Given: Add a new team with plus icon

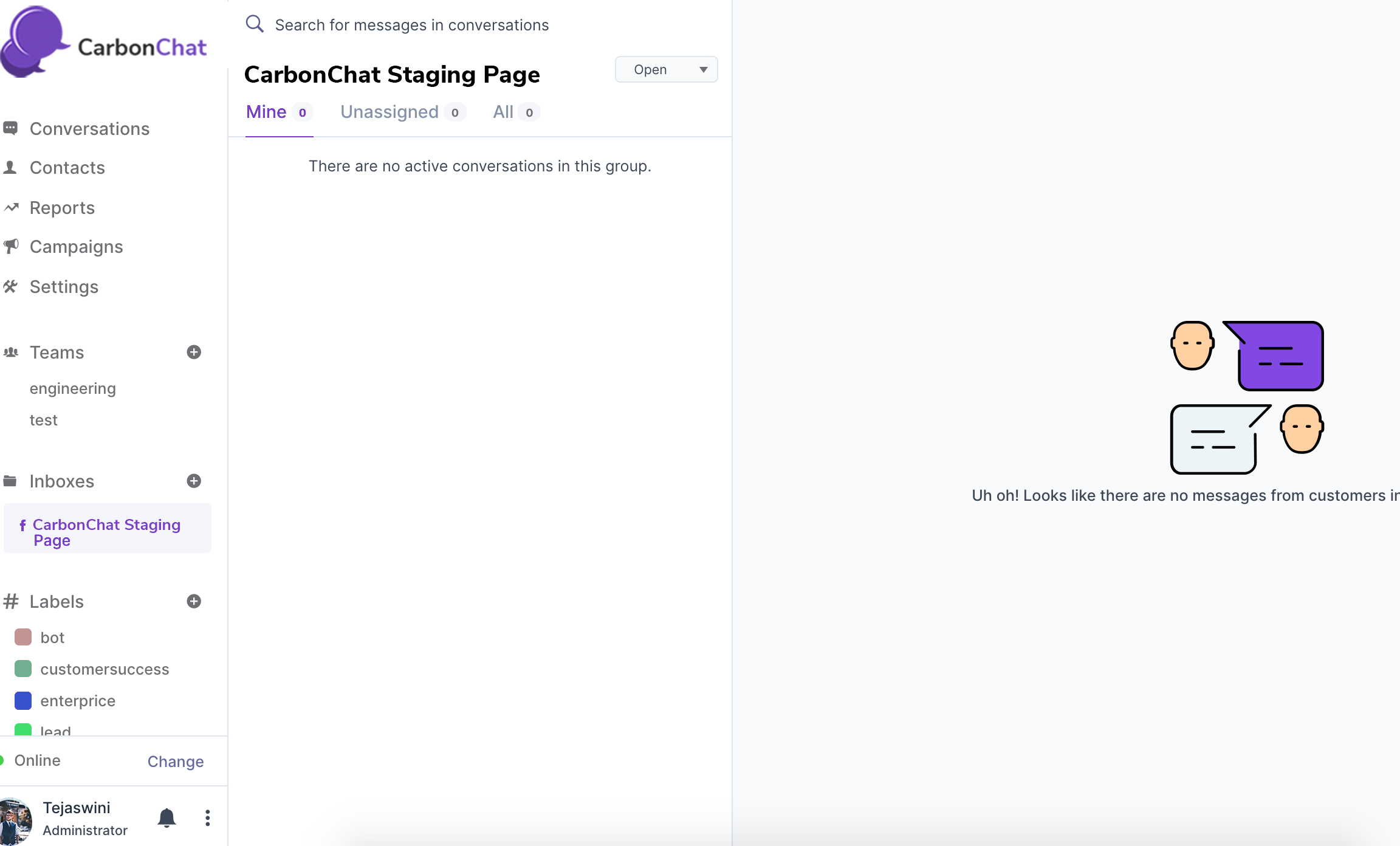Looking at the screenshot, I should click(194, 352).
